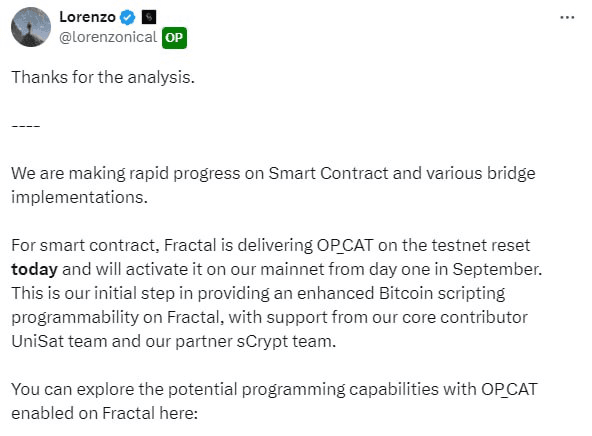The height and width of the screenshot is (436, 592).
Task: Click "You can explore the potential" sentence start
Action: (125, 389)
